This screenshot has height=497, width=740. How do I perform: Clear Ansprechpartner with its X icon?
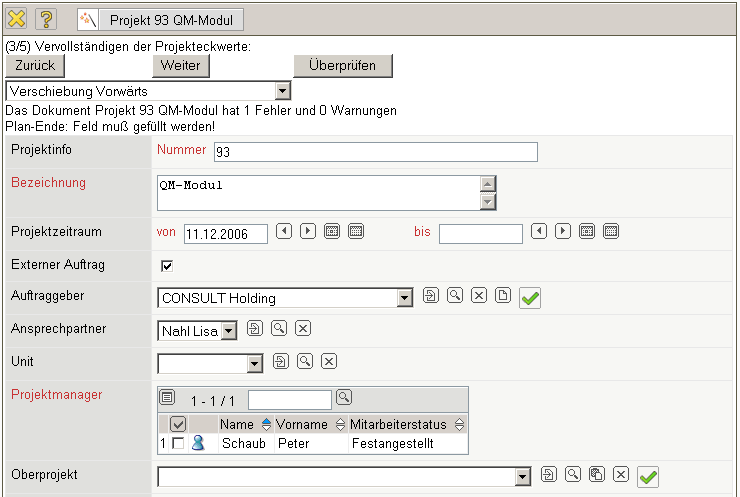pos(303,328)
